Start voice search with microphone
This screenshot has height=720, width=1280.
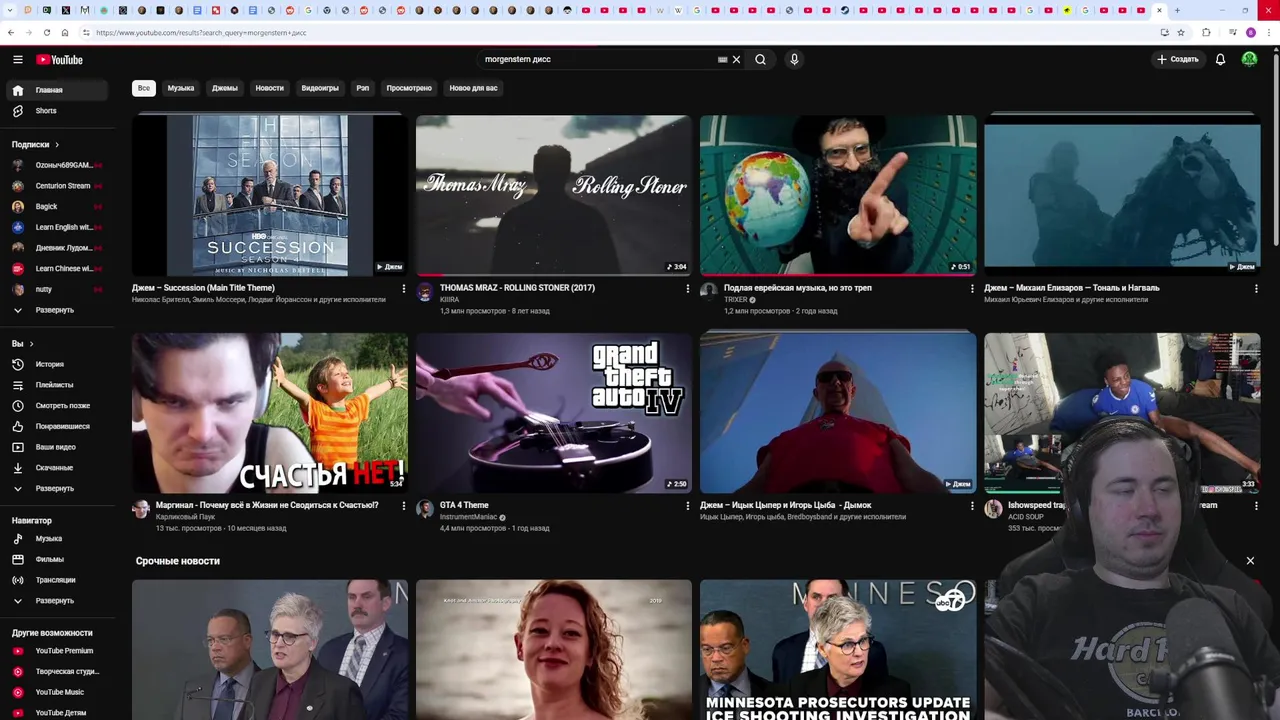[794, 60]
